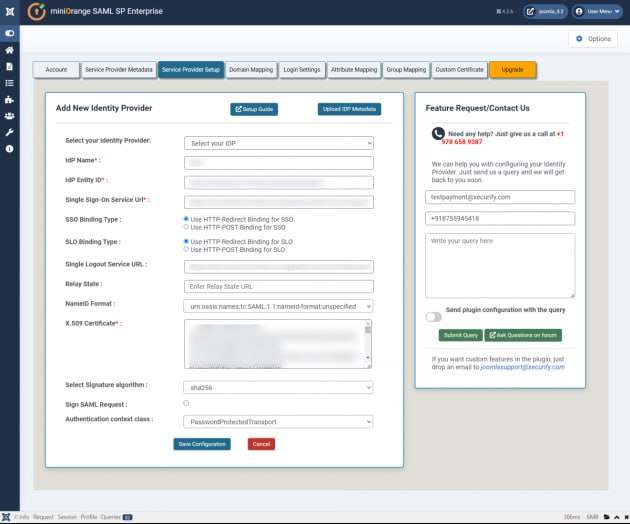Viewport: 630px width, 524px height.
Task: Expand the NameID Format dropdown
Action: 278,306
